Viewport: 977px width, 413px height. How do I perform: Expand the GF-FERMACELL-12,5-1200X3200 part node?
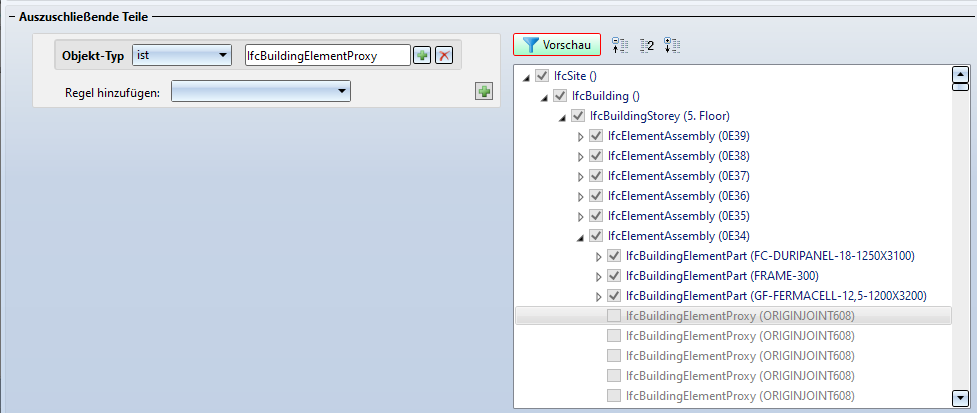(x=599, y=296)
